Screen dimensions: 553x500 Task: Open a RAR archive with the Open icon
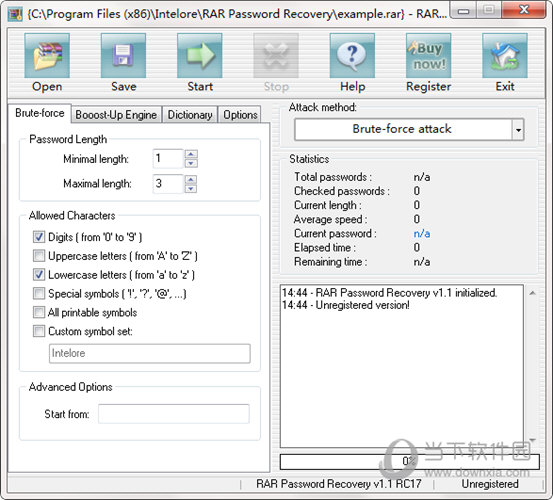(x=47, y=55)
